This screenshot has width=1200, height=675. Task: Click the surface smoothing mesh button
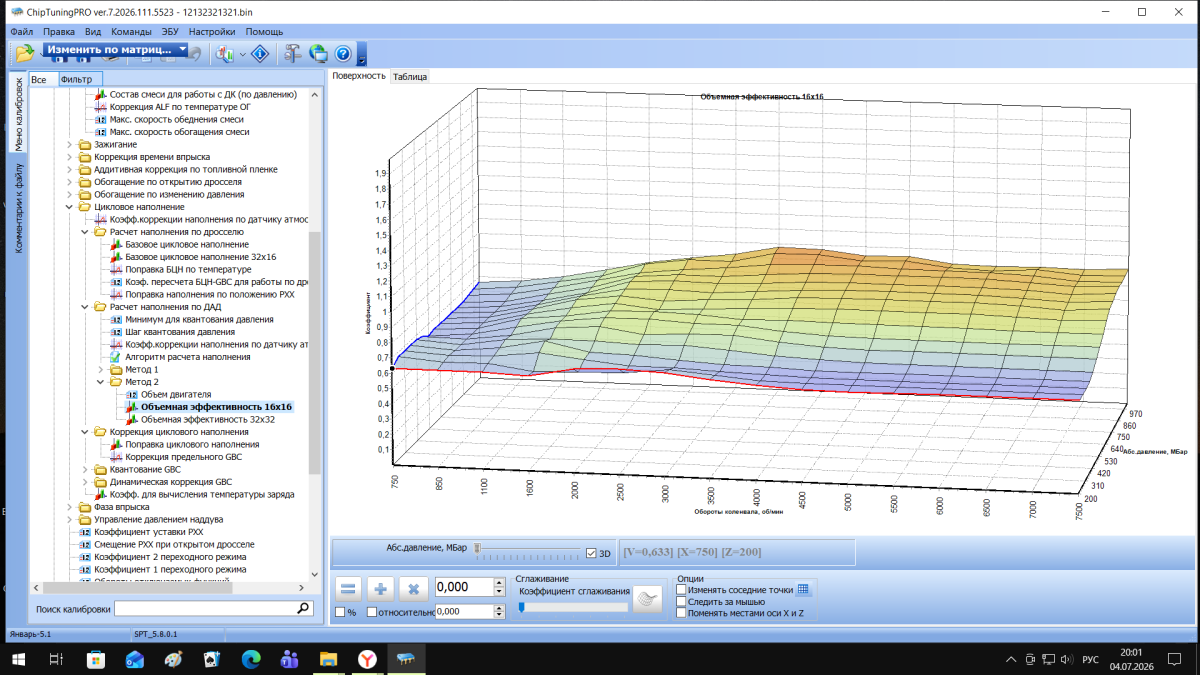(649, 600)
